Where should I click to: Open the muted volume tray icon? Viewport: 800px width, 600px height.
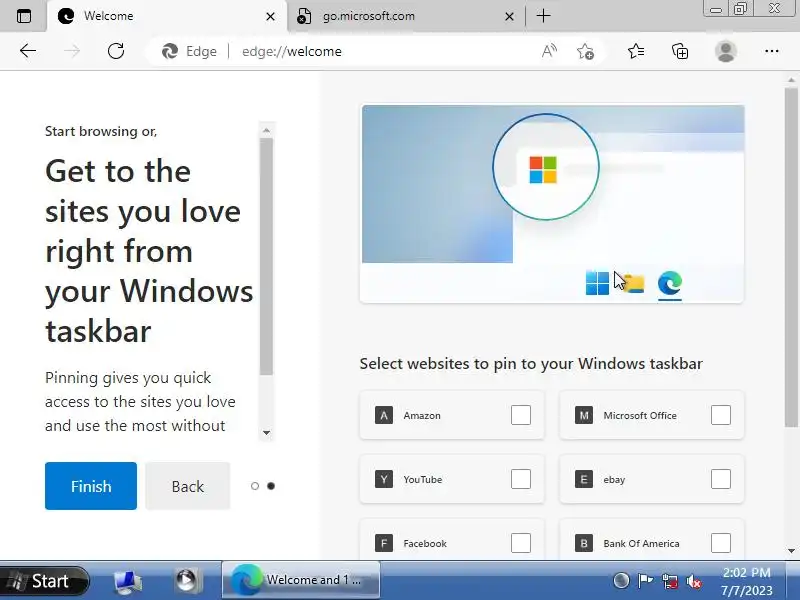(x=694, y=581)
